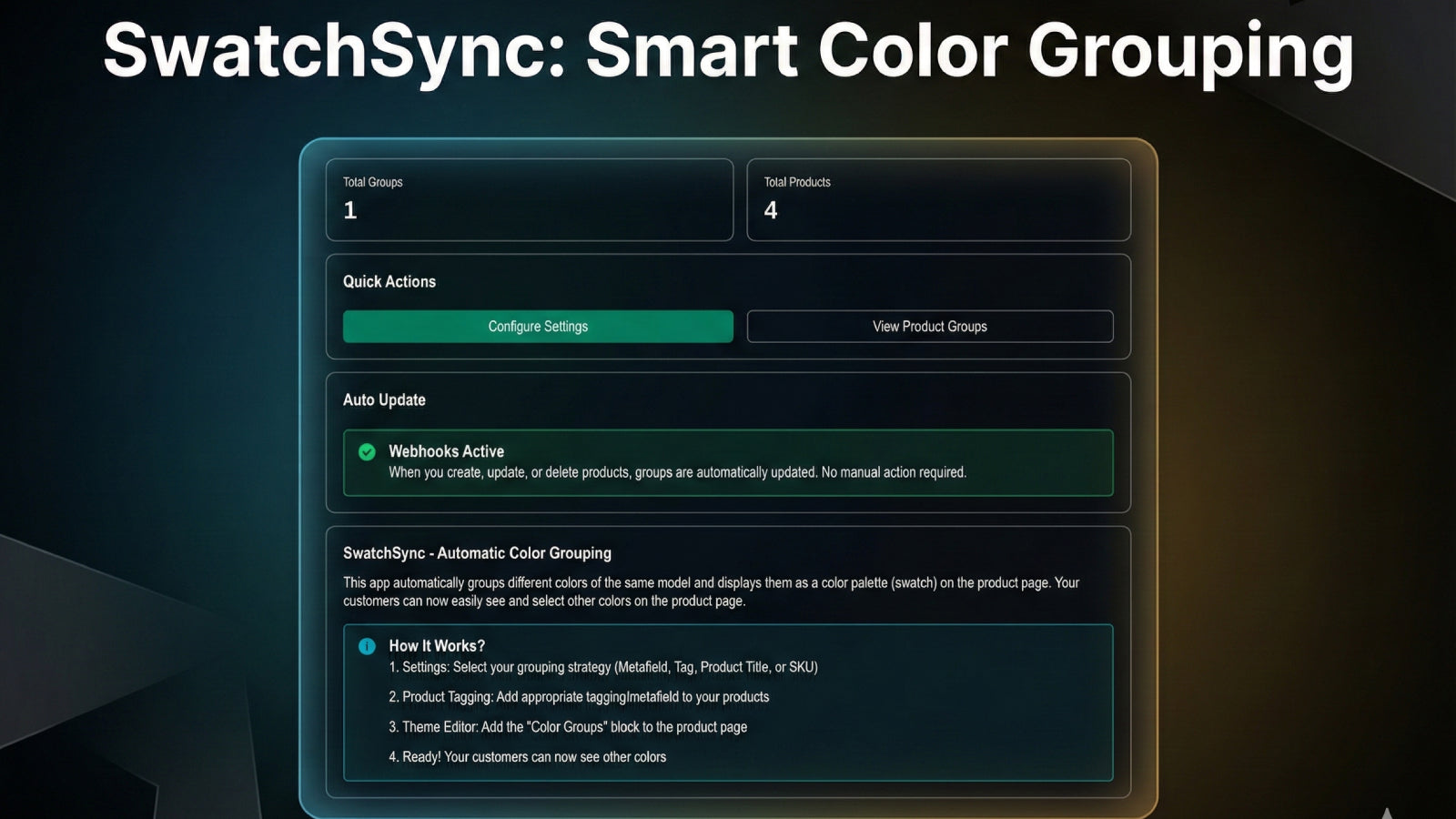
Task: Select step 2 about Product Tagging
Action: point(579,697)
